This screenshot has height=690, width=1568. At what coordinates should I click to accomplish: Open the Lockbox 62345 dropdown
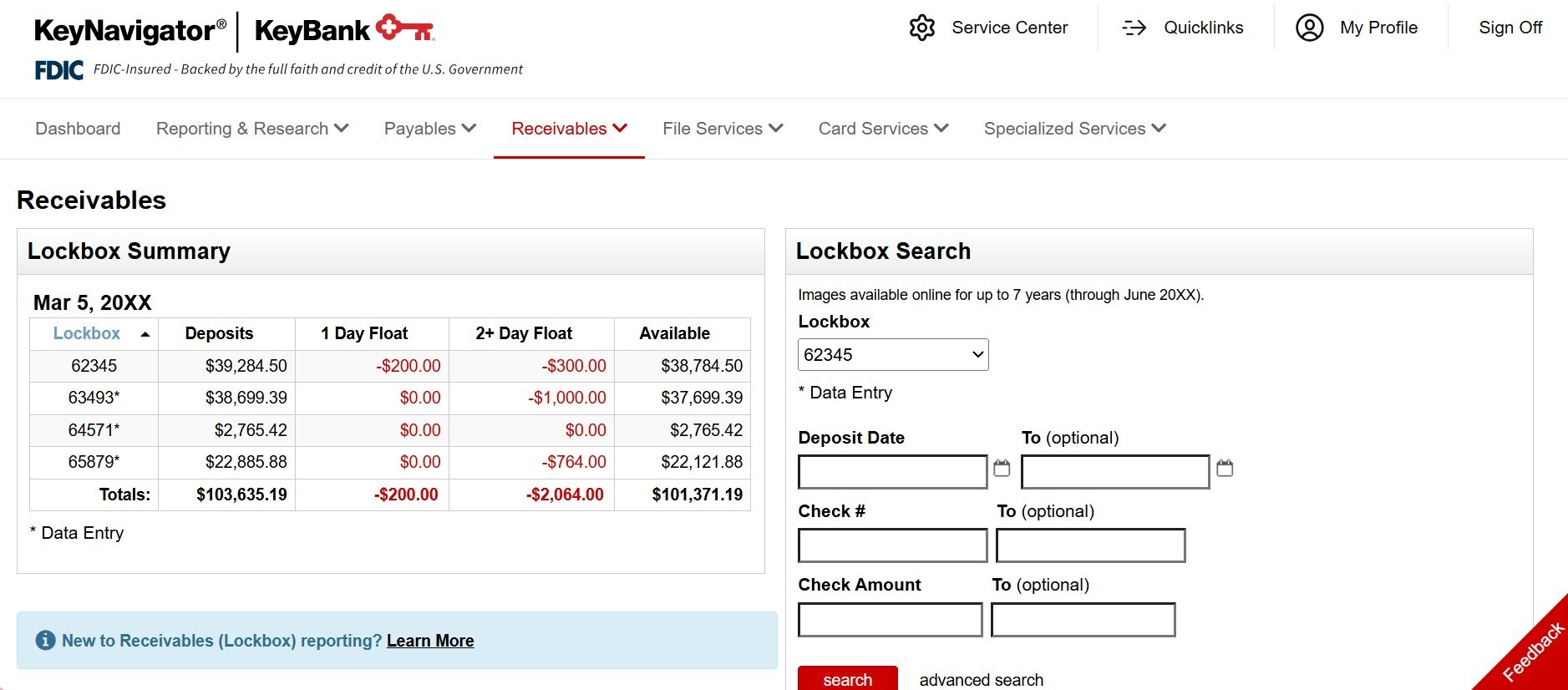point(893,354)
